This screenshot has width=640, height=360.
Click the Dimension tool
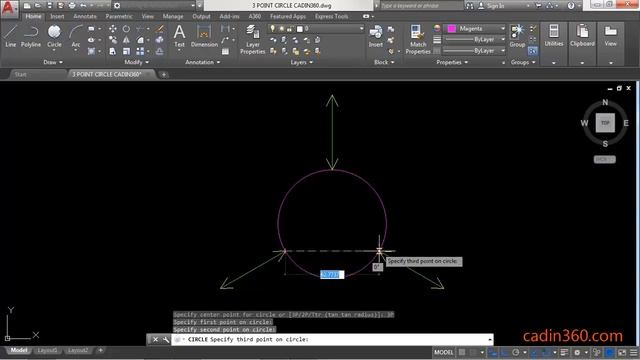click(x=204, y=36)
